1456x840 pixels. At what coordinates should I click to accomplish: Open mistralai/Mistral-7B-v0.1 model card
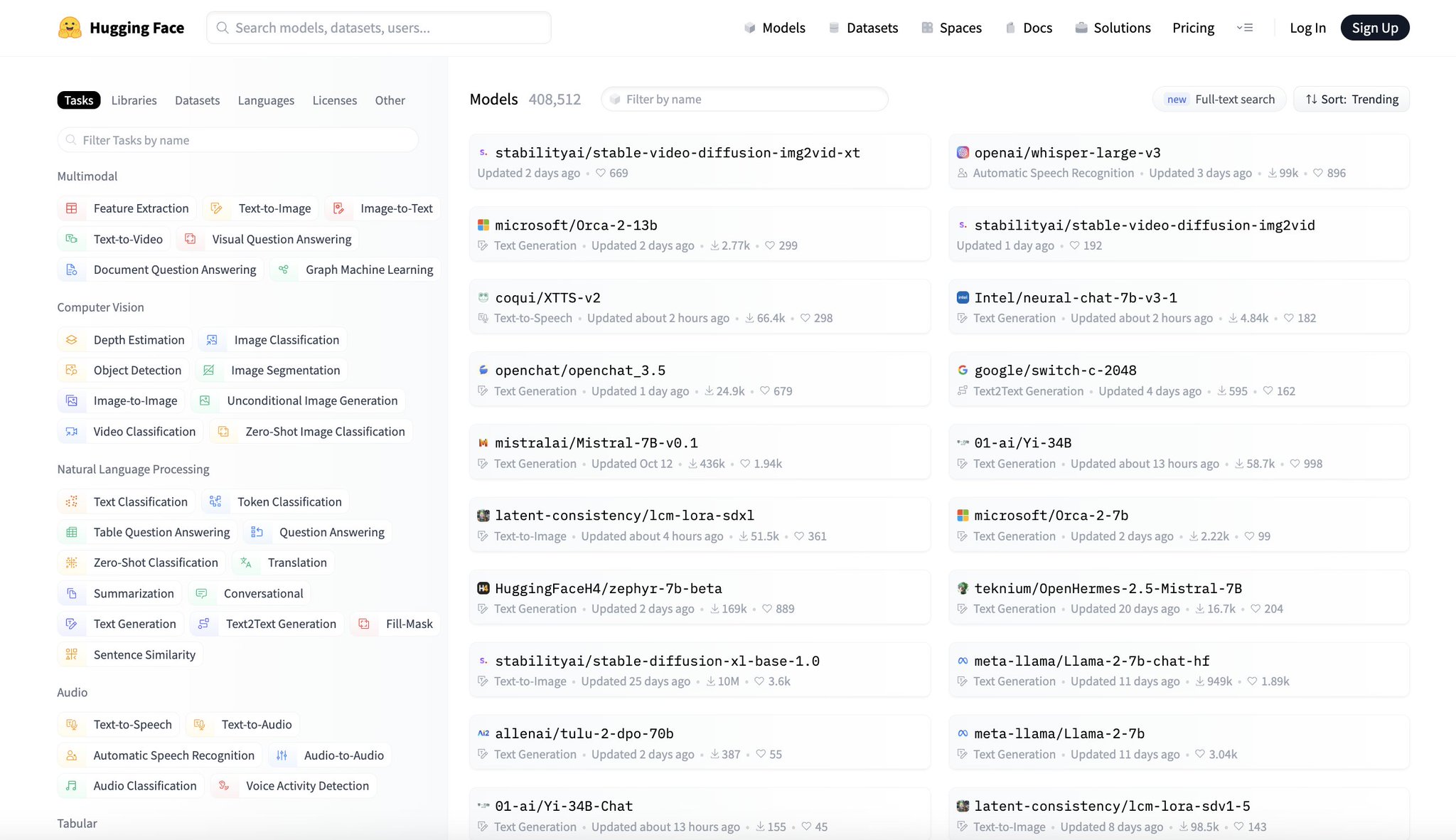tap(700, 452)
